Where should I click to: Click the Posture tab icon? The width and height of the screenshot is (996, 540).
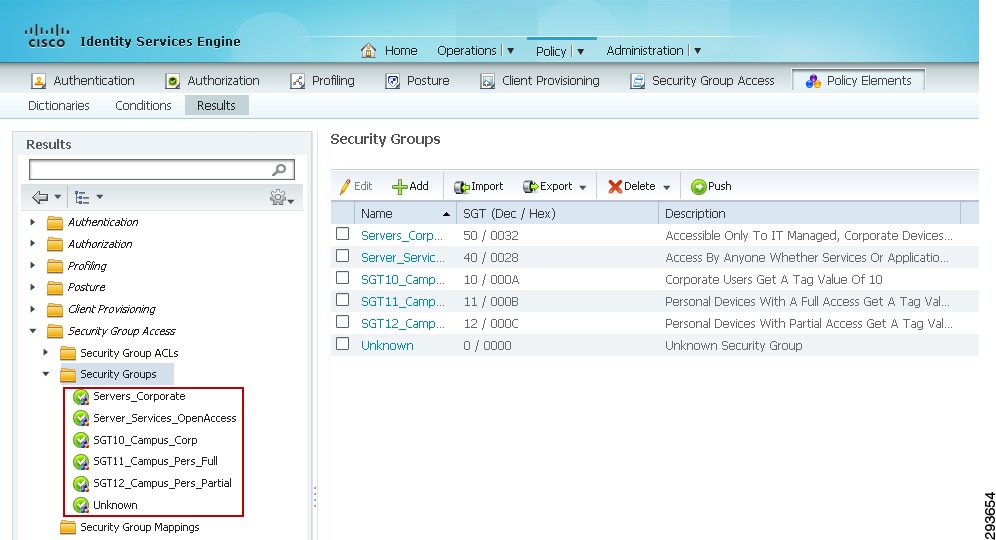(x=393, y=81)
